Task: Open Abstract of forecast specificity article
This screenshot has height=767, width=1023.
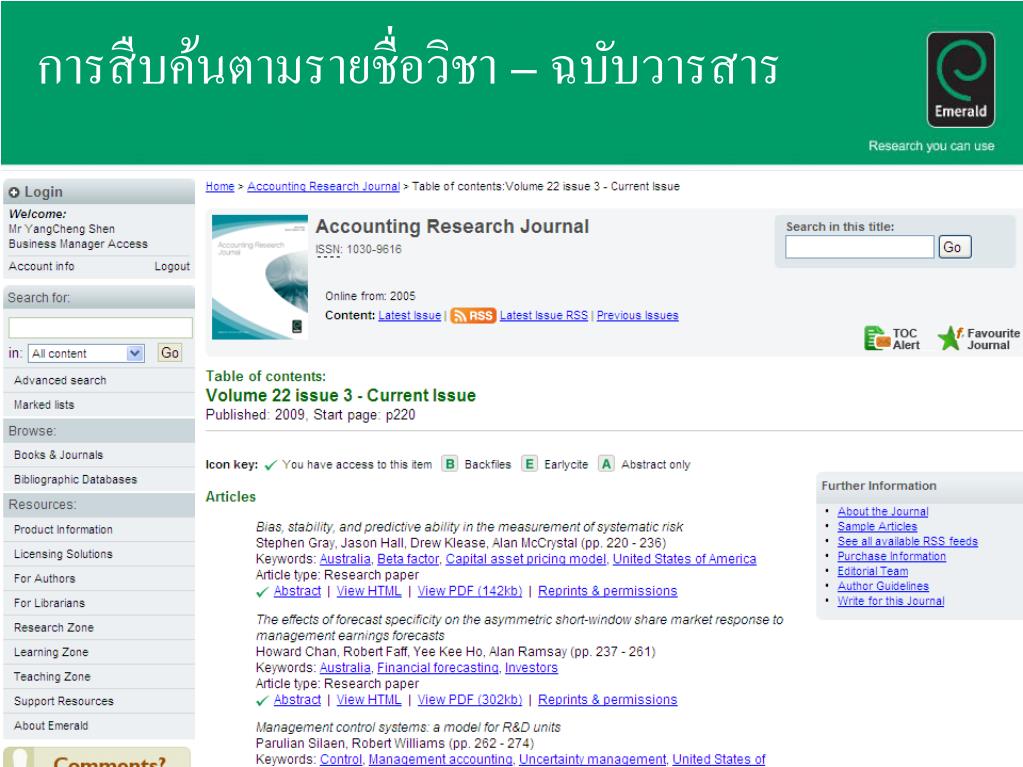Action: (298, 700)
